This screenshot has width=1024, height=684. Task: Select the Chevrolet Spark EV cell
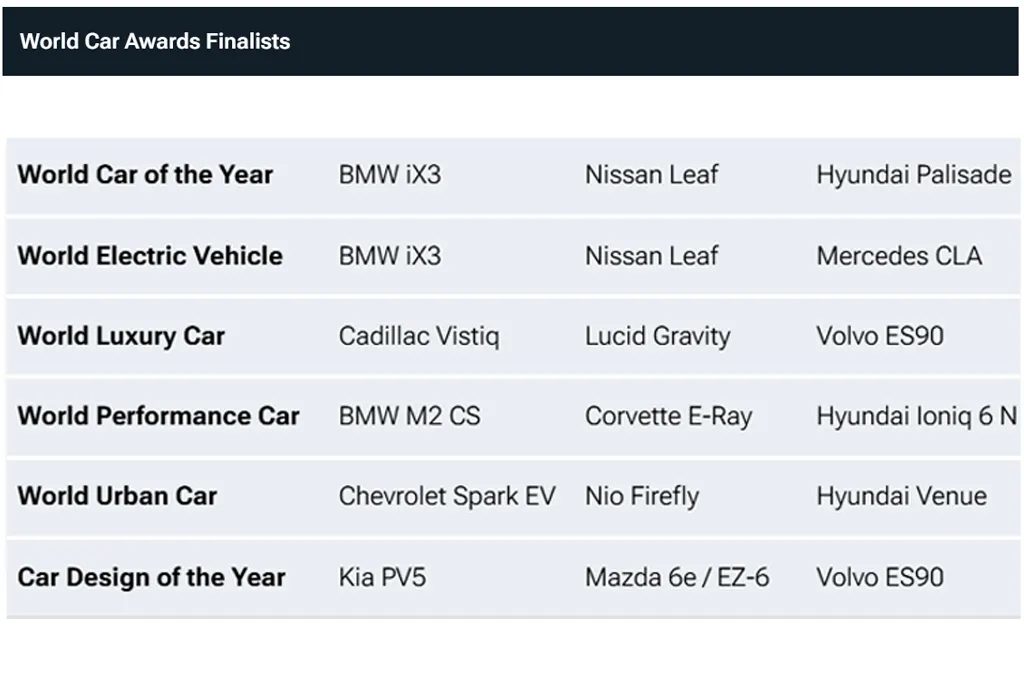[x=446, y=496]
